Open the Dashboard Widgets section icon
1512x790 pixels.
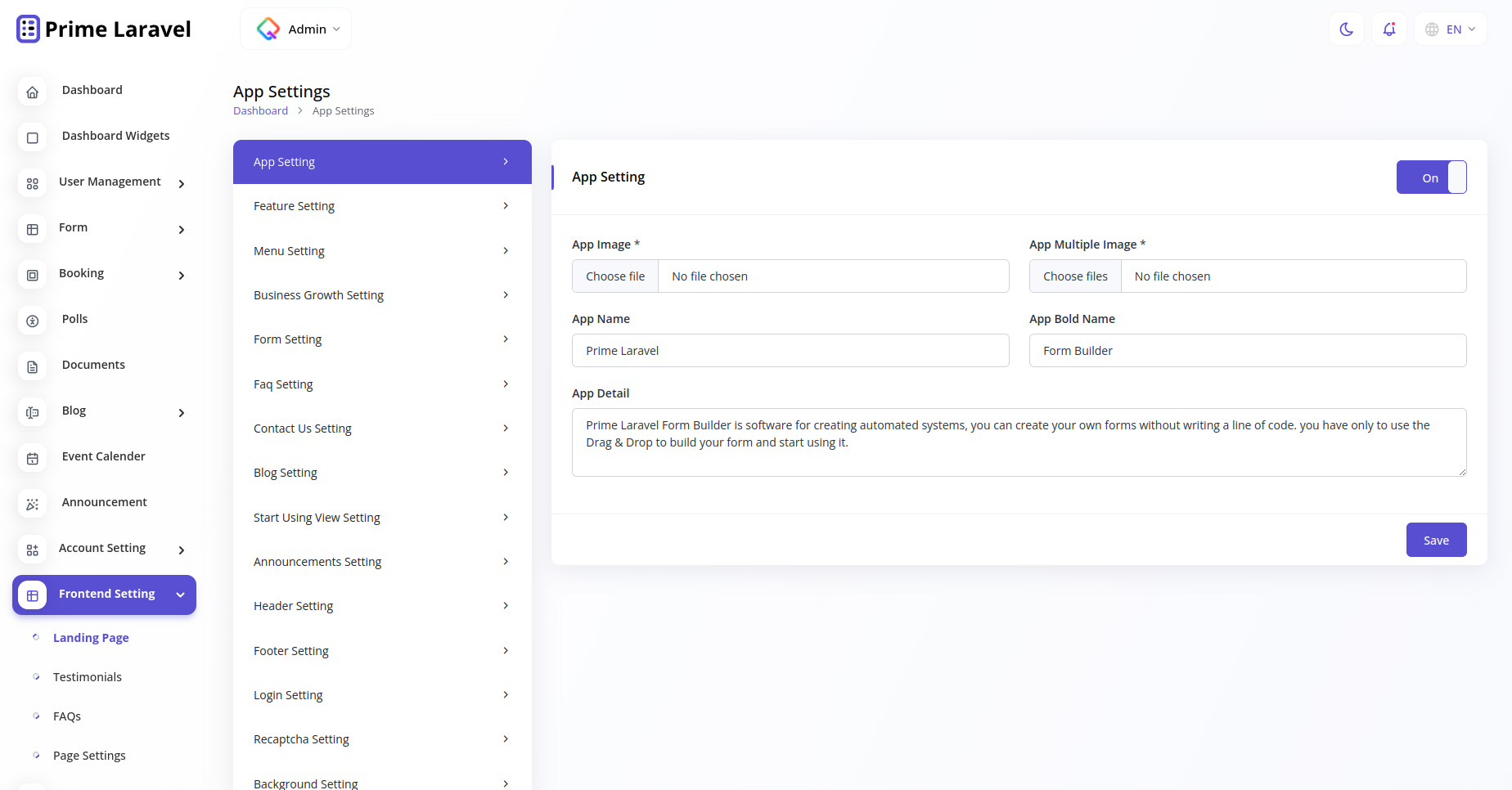(32, 137)
